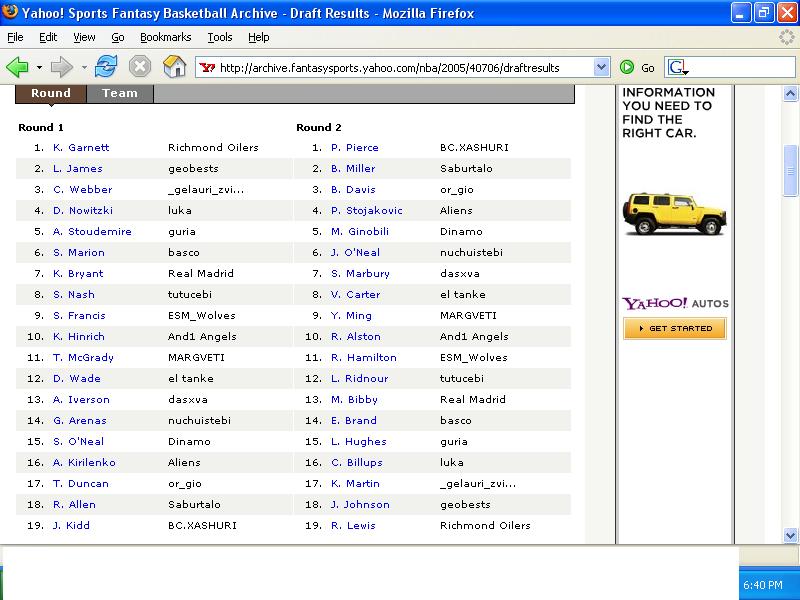800x600 pixels.
Task: Open J. Kidd player link
Action: 71,526
